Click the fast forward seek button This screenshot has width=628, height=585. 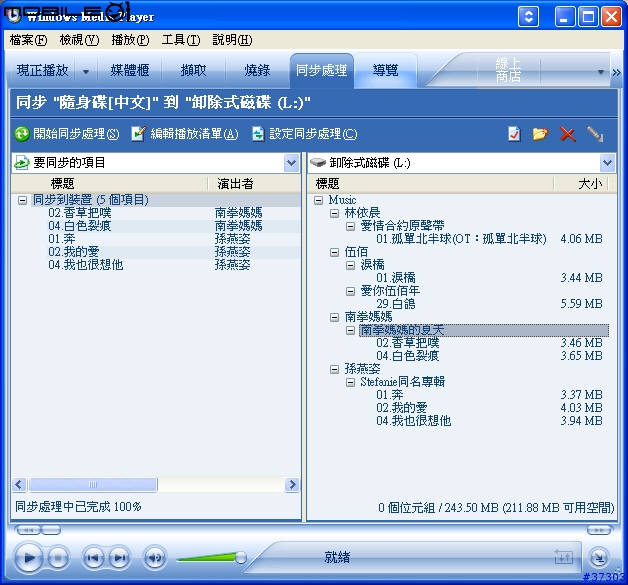(599, 530)
